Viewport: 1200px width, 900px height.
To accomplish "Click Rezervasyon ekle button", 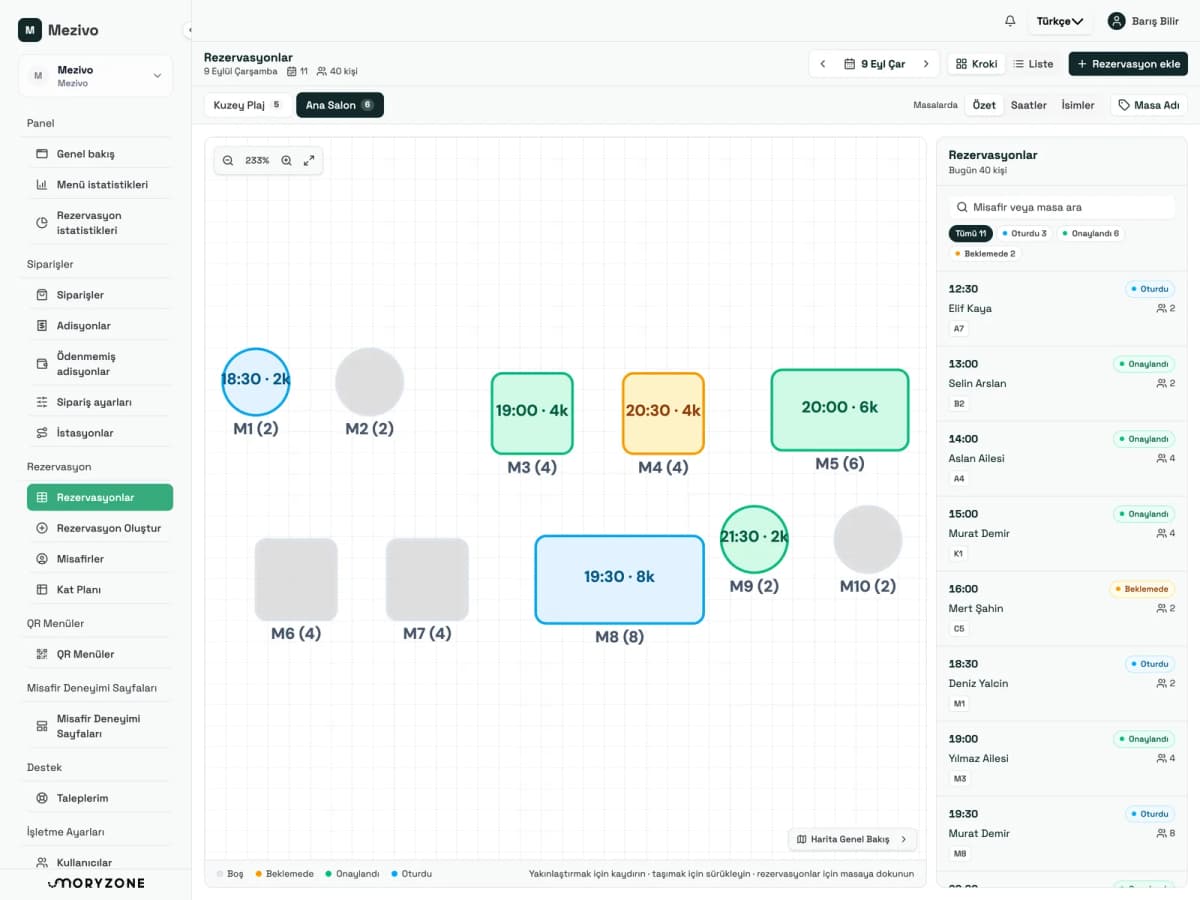I will click(1128, 64).
